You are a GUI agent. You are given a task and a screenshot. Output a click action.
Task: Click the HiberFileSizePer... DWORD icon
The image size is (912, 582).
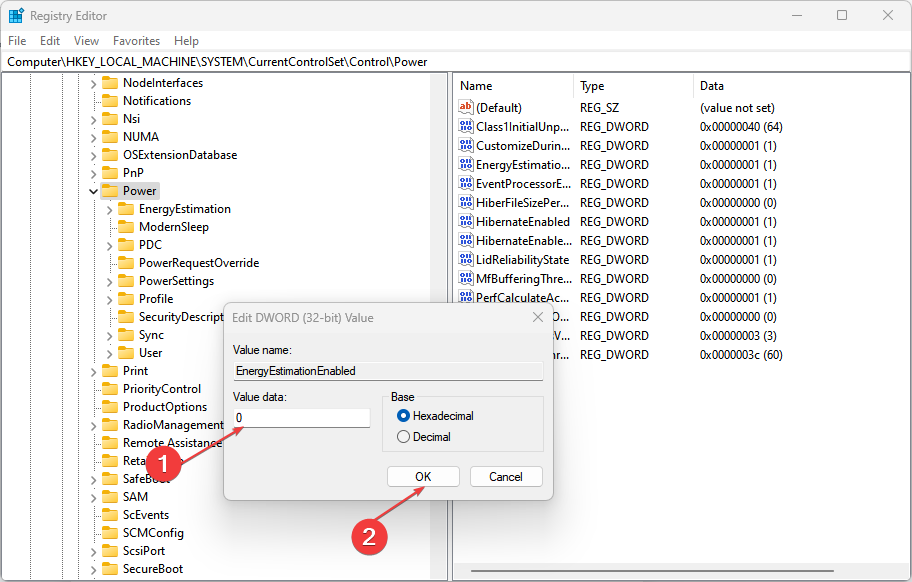[x=466, y=202]
